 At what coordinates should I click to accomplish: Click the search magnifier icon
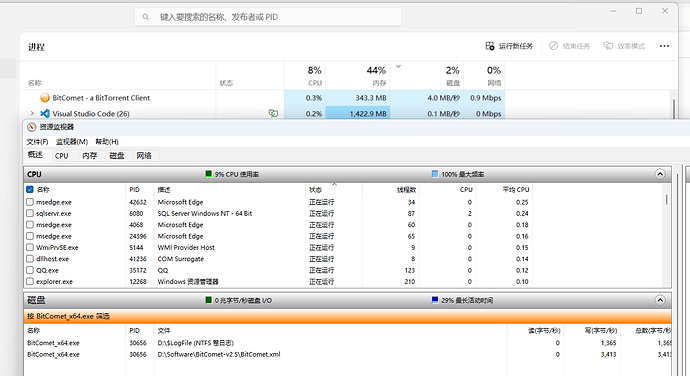[x=145, y=17]
